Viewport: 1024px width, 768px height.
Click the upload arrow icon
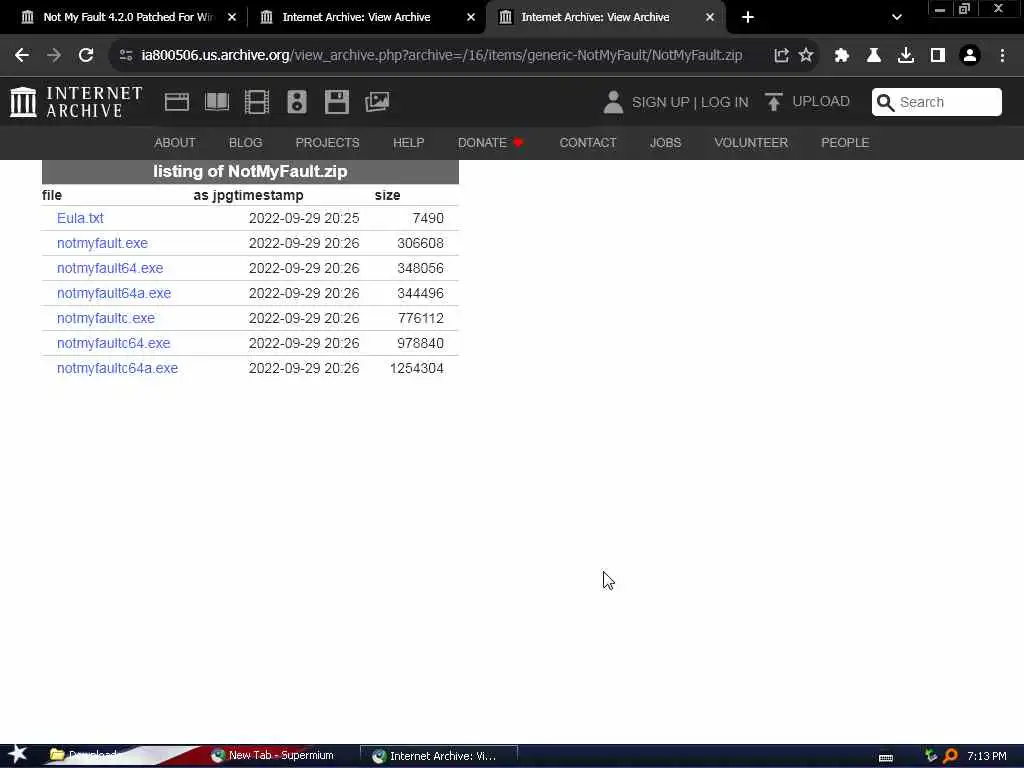pos(774,102)
